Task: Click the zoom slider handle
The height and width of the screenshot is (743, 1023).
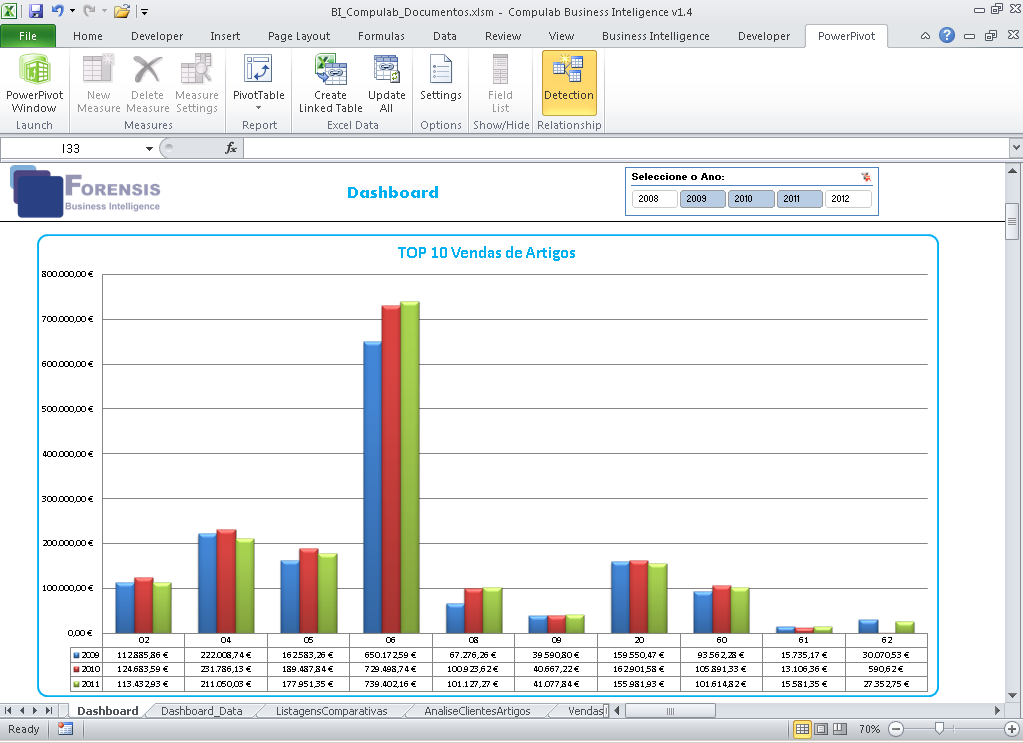Action: 939,729
